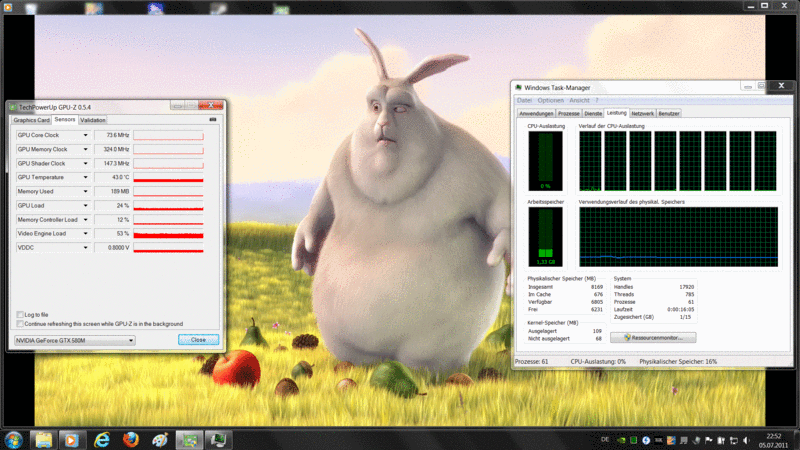Image resolution: width=800 pixels, height=450 pixels.
Task: Open Memory Controller Load sensor dropdown
Action: point(85,220)
